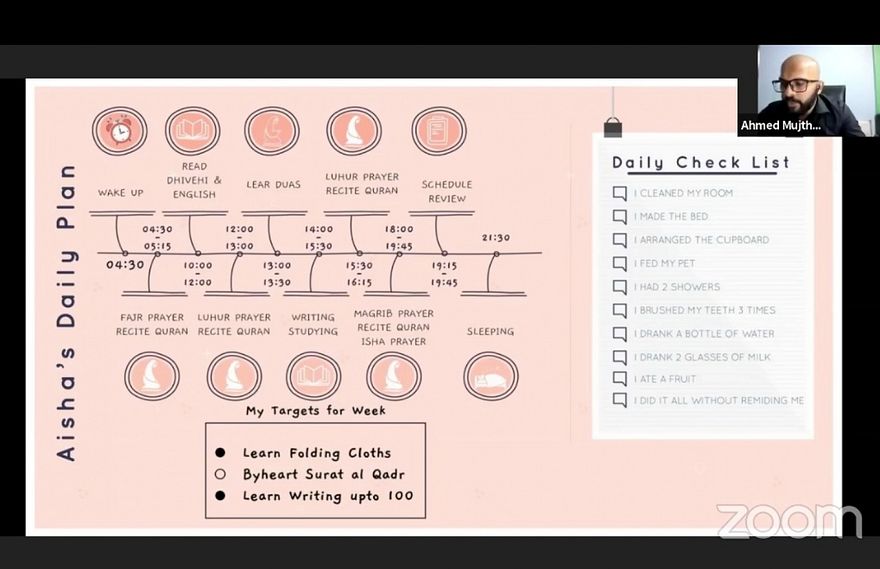Select the Learn Folding Cloths bullet
Image resolution: width=880 pixels, height=569 pixels.
(220, 453)
